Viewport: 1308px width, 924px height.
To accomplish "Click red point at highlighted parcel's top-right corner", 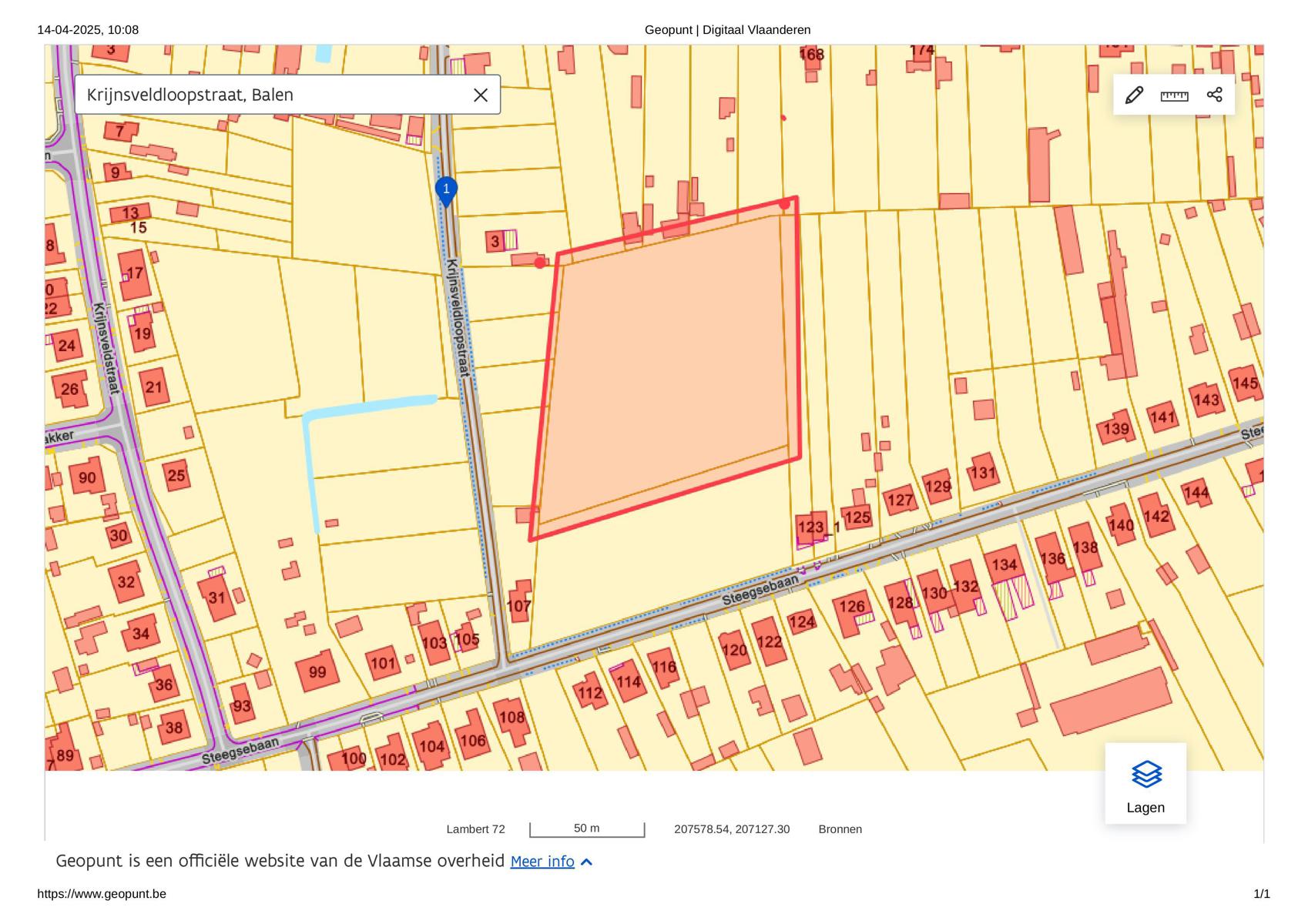I will point(784,204).
